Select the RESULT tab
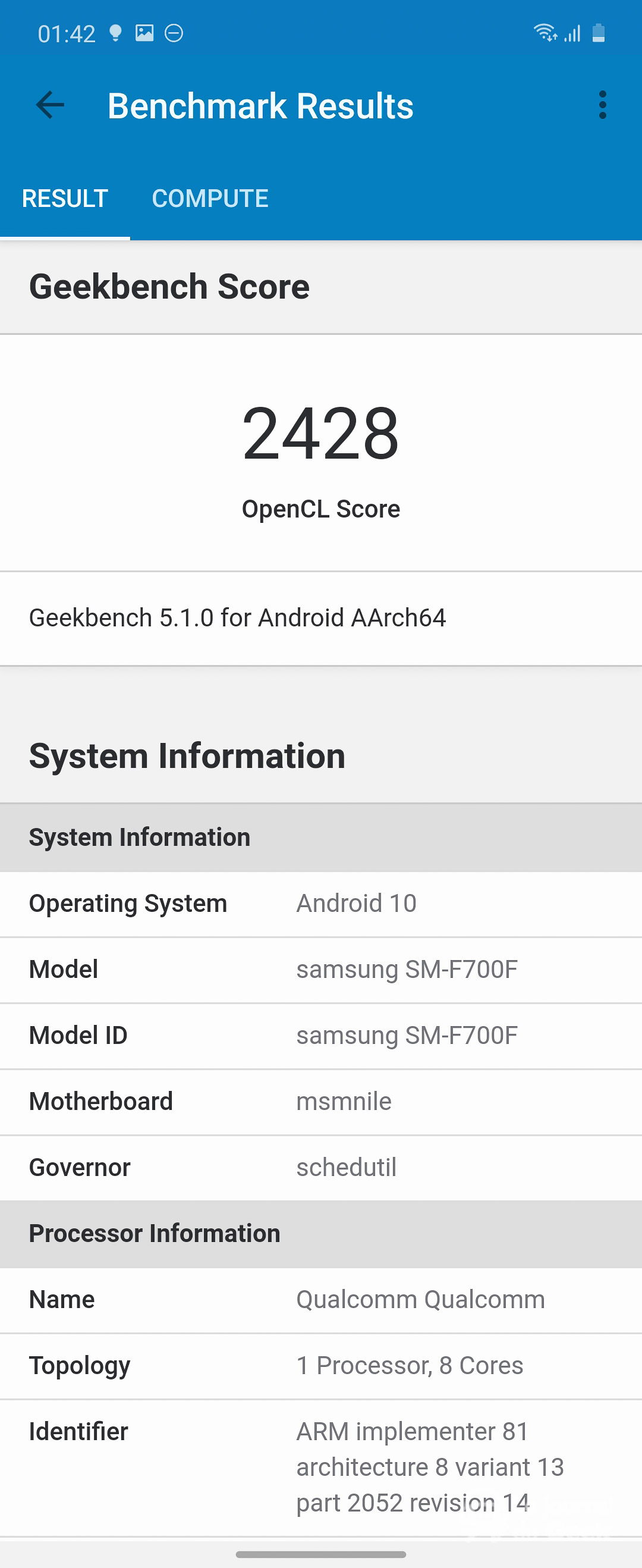642x1568 pixels. click(x=65, y=199)
